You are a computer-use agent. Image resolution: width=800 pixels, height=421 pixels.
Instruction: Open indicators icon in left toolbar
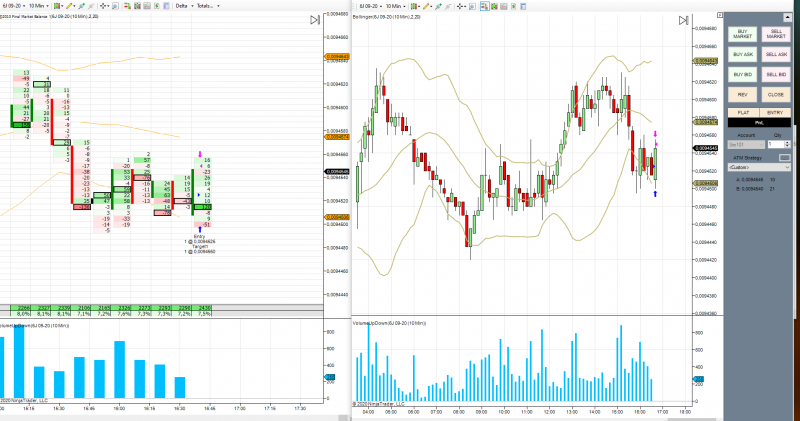coord(147,6)
